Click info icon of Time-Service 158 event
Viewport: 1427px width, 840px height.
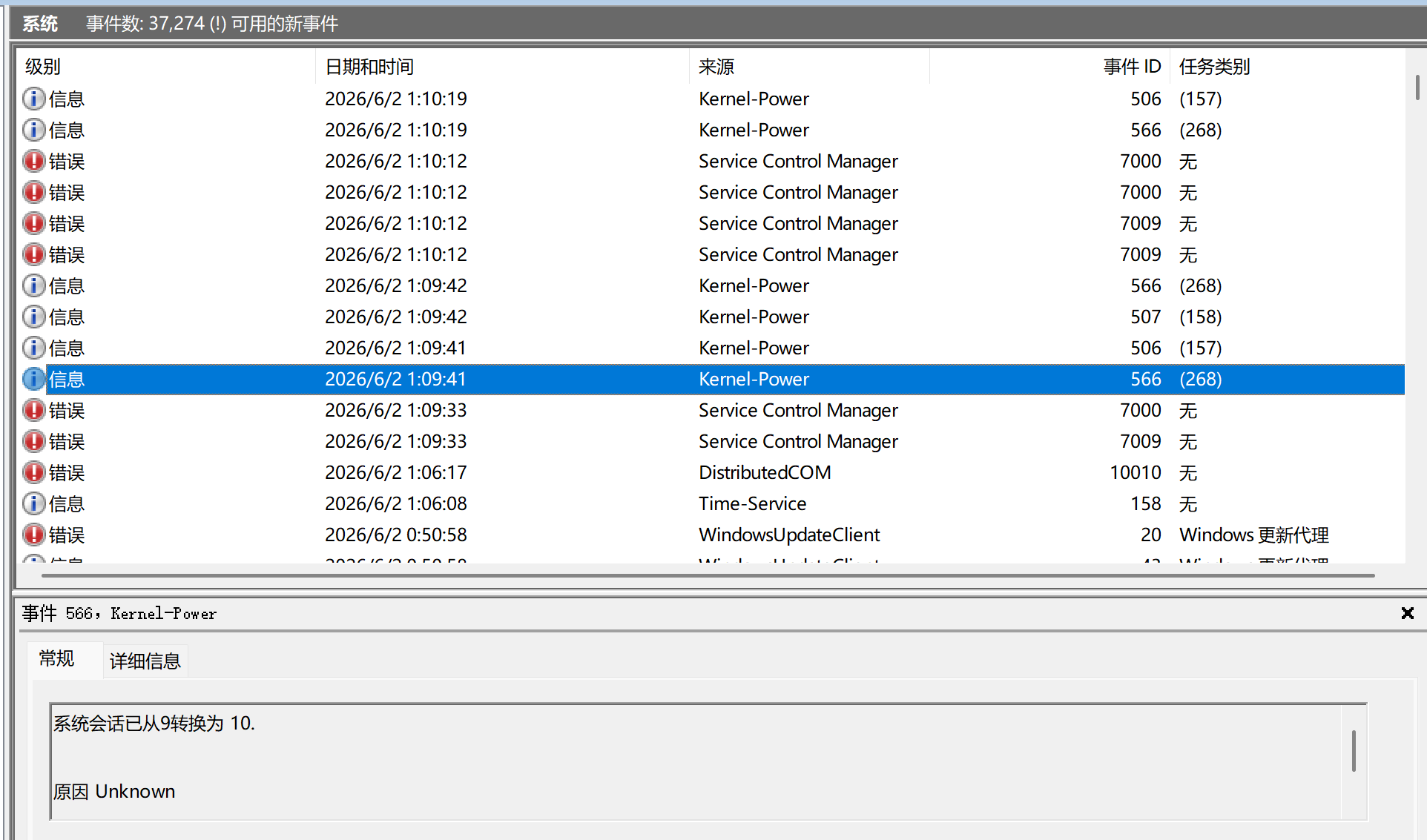click(x=33, y=503)
